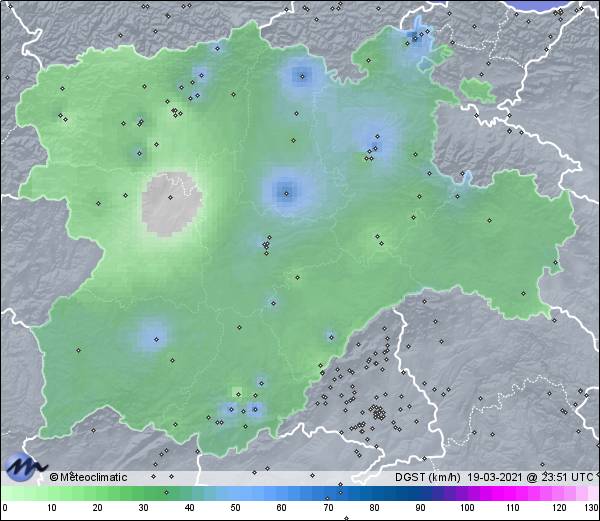Click the scale label 20
The height and width of the screenshot is (521, 600).
(x=98, y=508)
